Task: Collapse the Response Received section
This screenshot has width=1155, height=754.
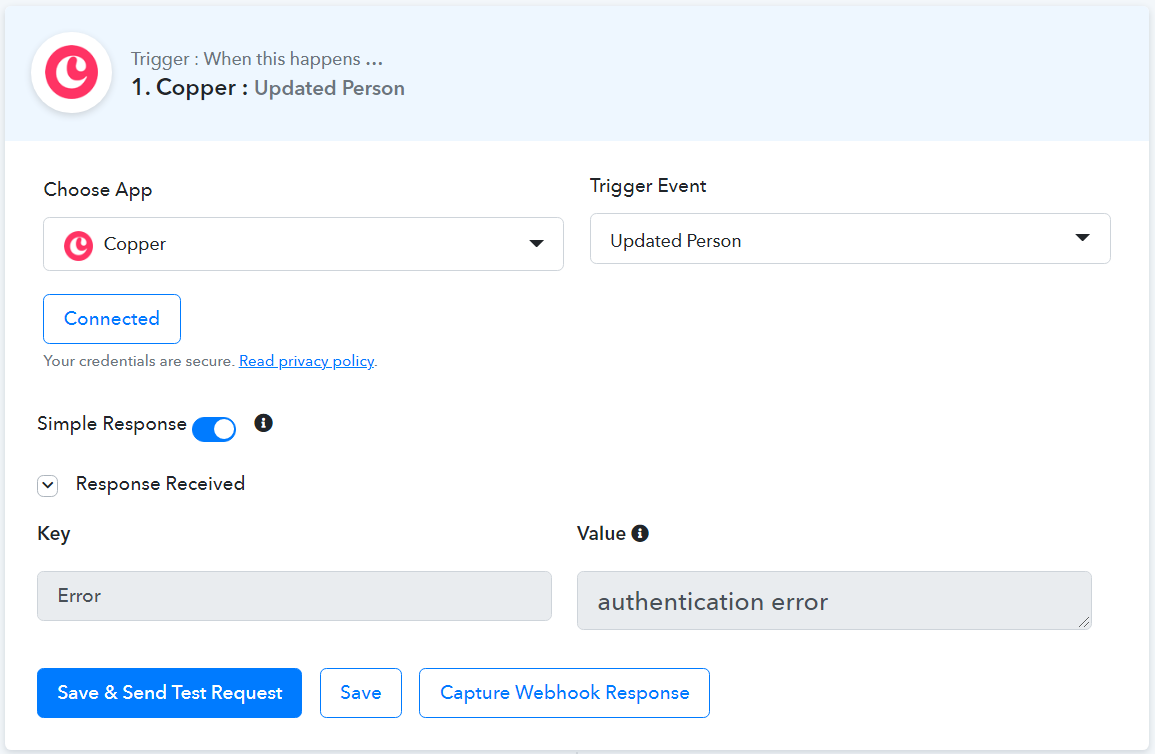Action: click(48, 485)
